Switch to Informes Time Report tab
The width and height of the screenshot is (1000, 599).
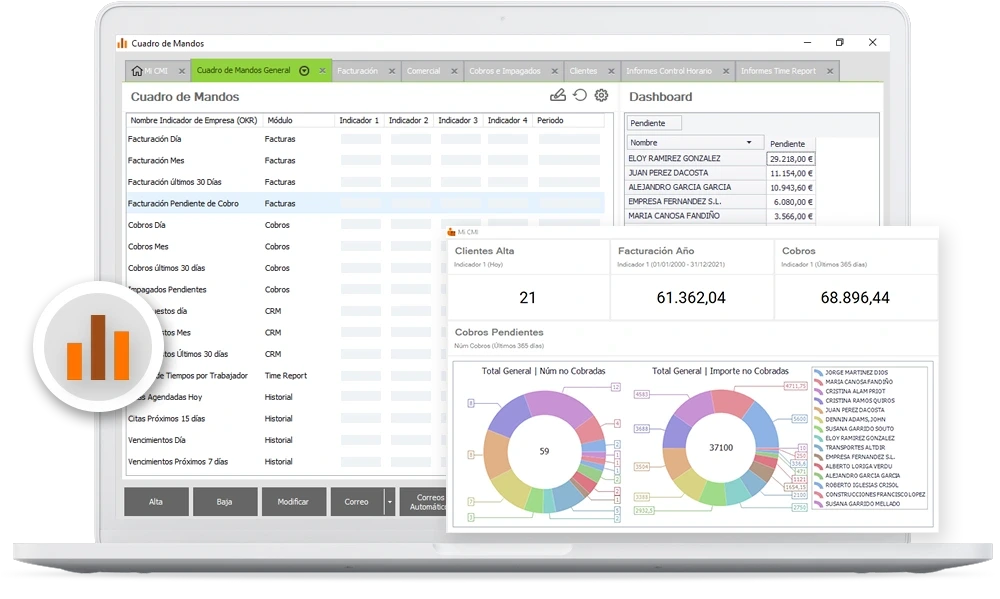point(778,71)
